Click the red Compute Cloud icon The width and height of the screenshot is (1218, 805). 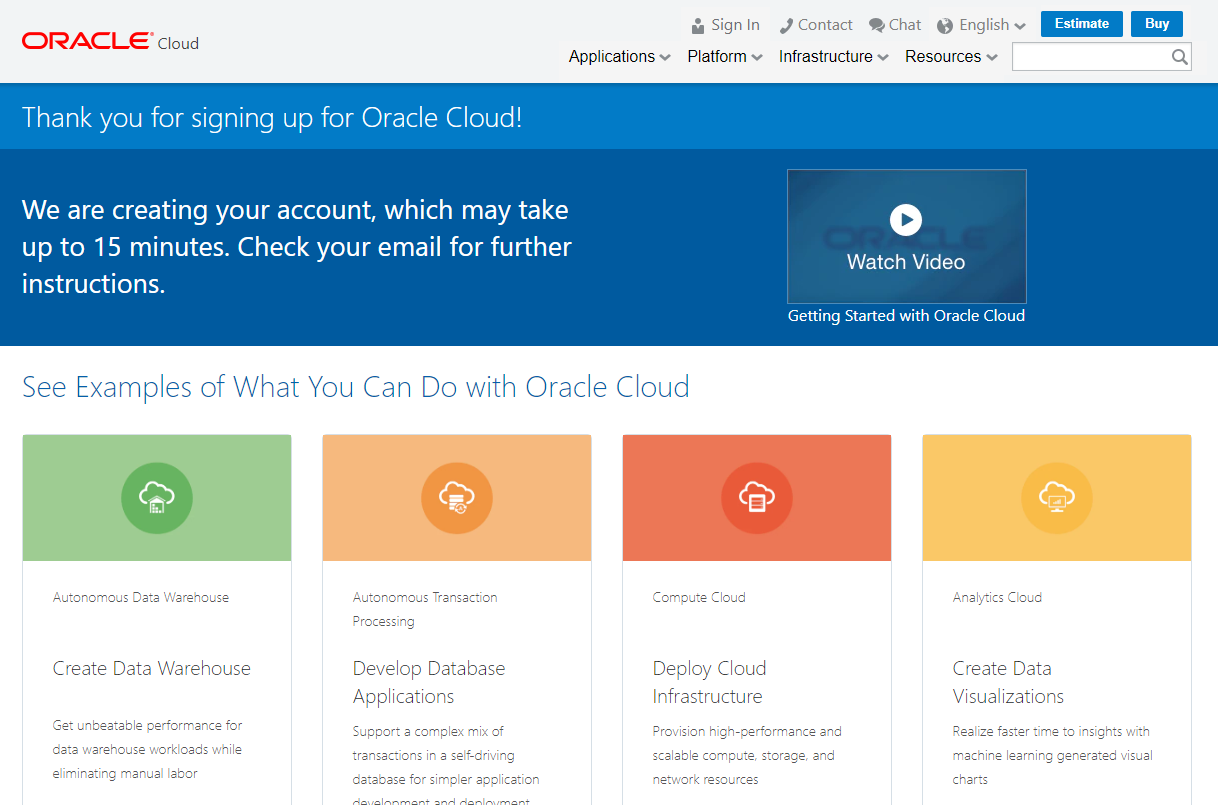pyautogui.click(x=757, y=497)
